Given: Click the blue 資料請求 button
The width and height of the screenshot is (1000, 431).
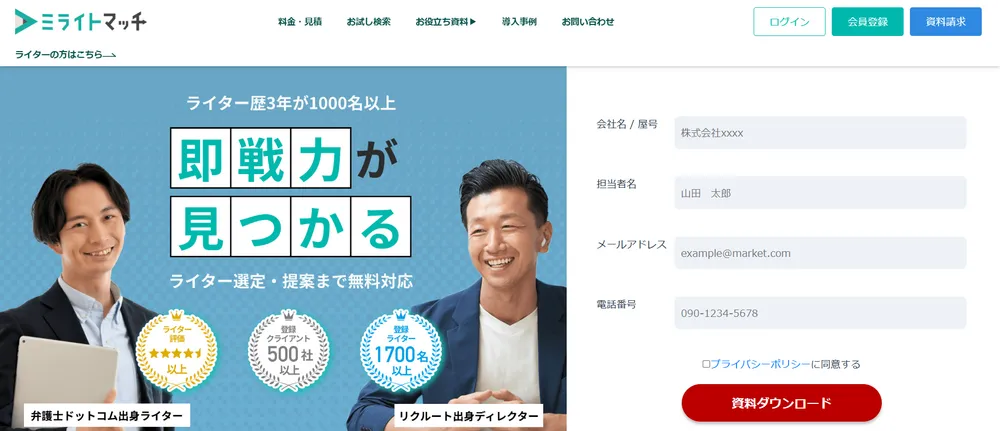Looking at the screenshot, I should [x=946, y=22].
